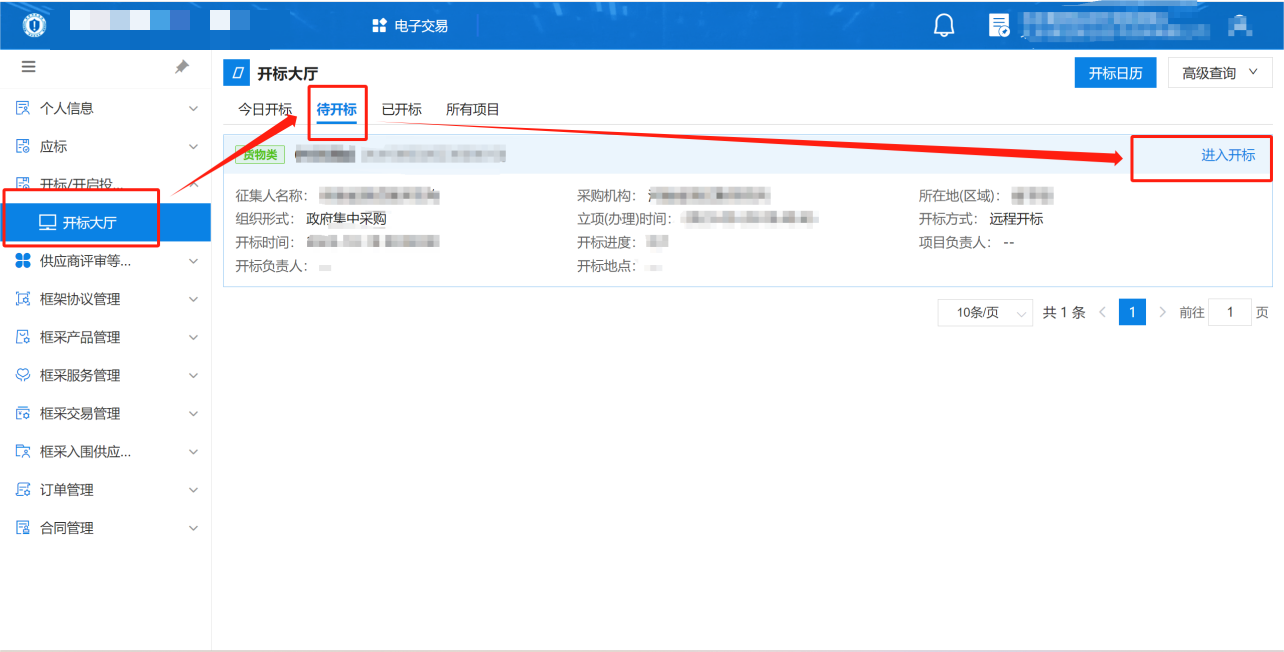Click the 开标/开启投 sidebar menu
This screenshot has height=652, width=1284.
click(x=105, y=184)
